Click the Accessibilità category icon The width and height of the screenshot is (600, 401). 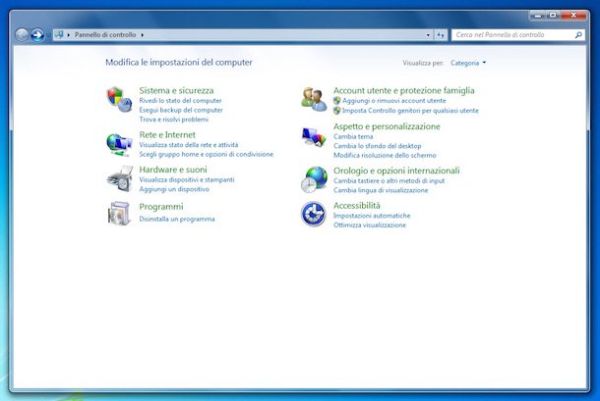pyautogui.click(x=315, y=213)
